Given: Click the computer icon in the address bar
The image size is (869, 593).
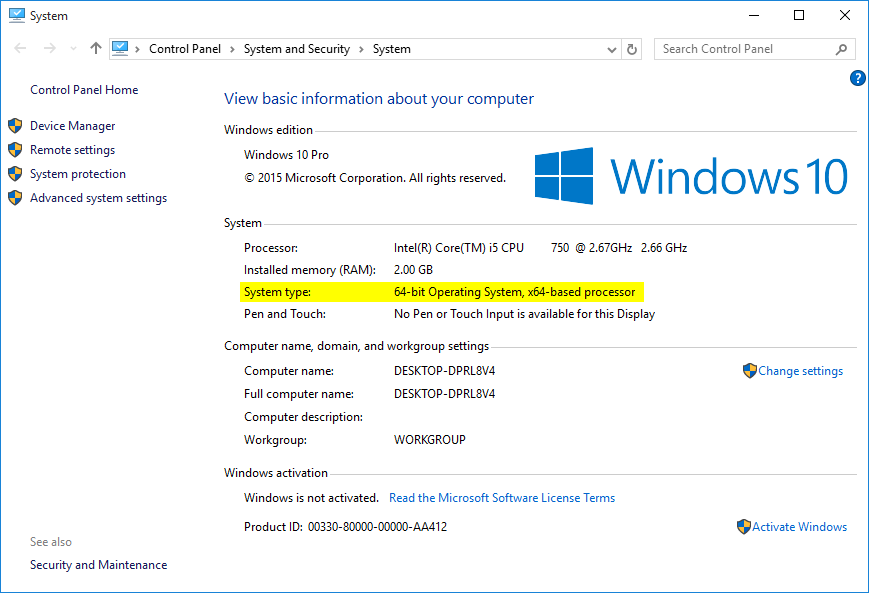Looking at the screenshot, I should pos(120,49).
